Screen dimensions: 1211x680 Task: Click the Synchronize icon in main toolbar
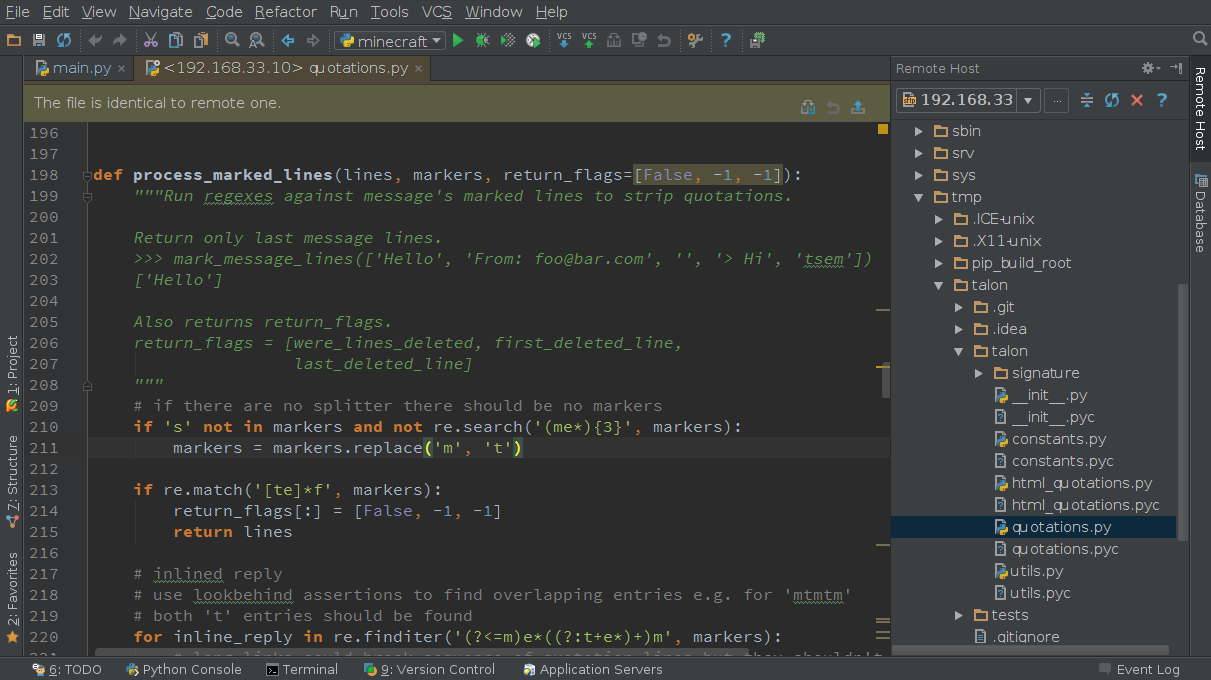point(64,41)
